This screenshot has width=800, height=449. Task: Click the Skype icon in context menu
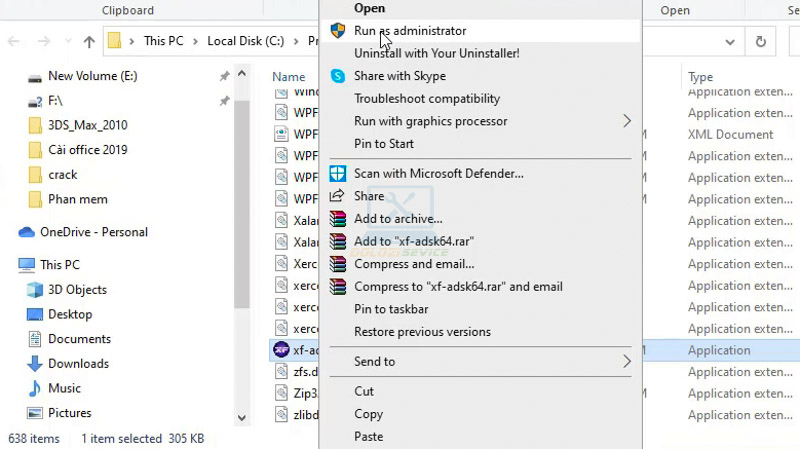338,76
